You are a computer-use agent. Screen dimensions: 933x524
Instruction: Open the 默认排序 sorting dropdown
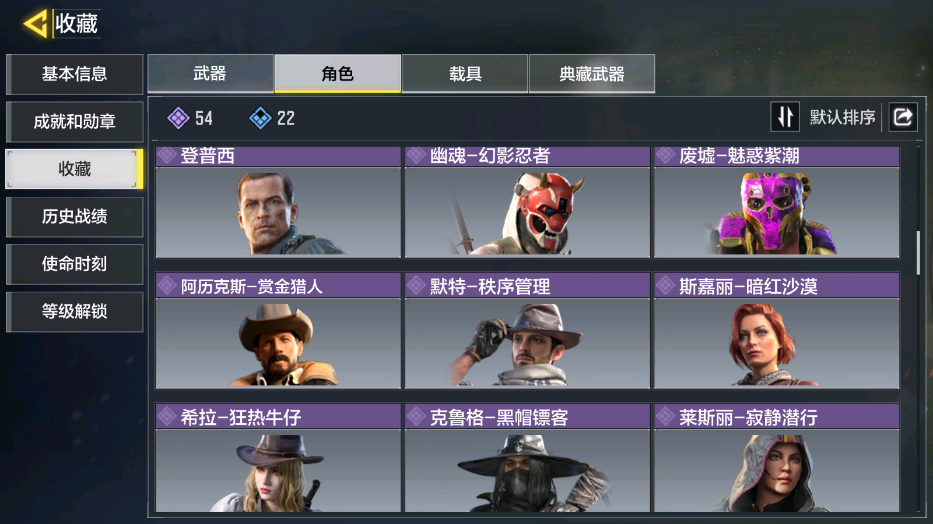[842, 117]
